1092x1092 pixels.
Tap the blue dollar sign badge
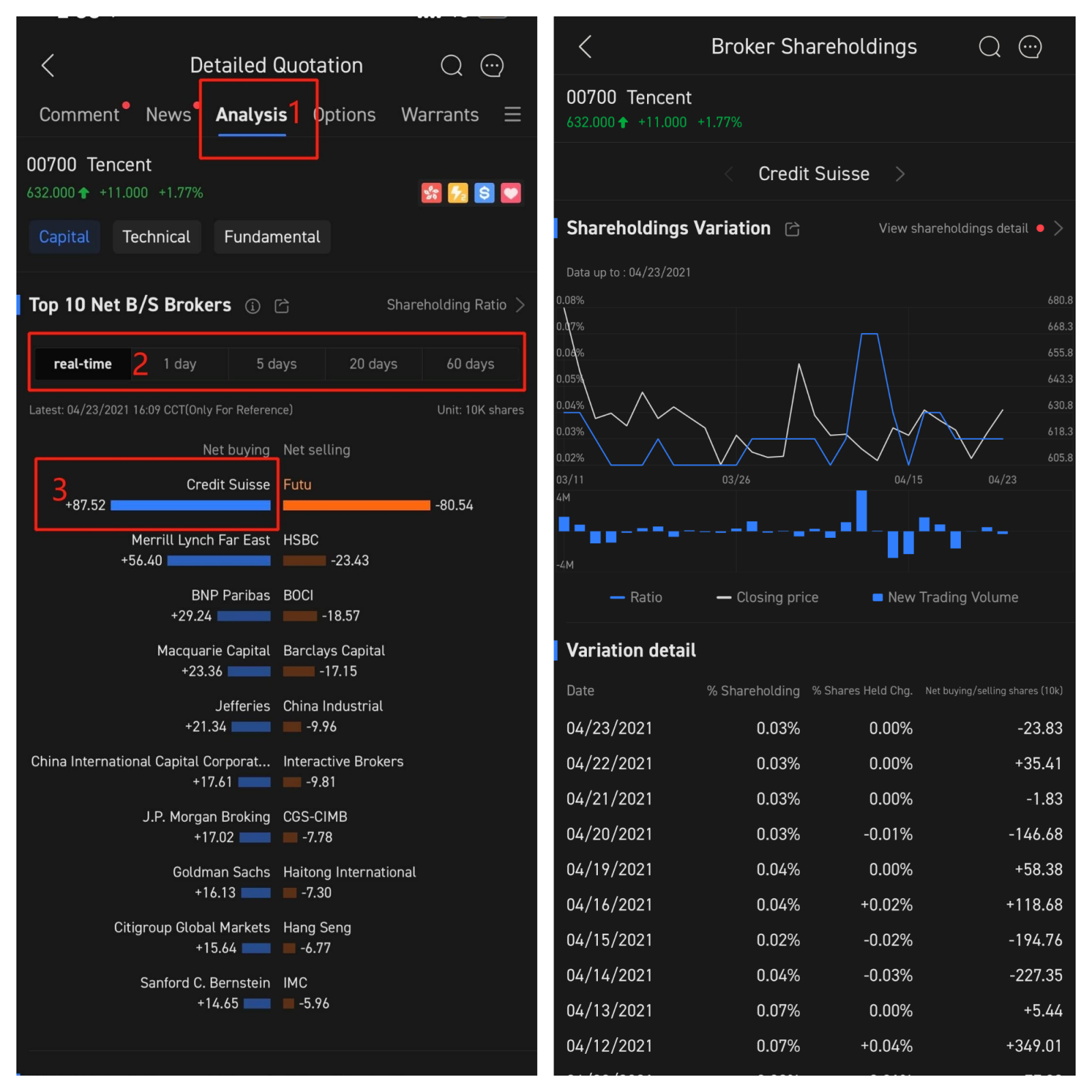coord(485,193)
